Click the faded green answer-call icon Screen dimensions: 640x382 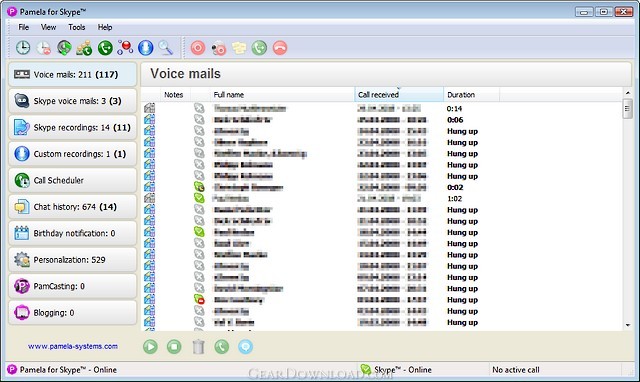(x=259, y=48)
